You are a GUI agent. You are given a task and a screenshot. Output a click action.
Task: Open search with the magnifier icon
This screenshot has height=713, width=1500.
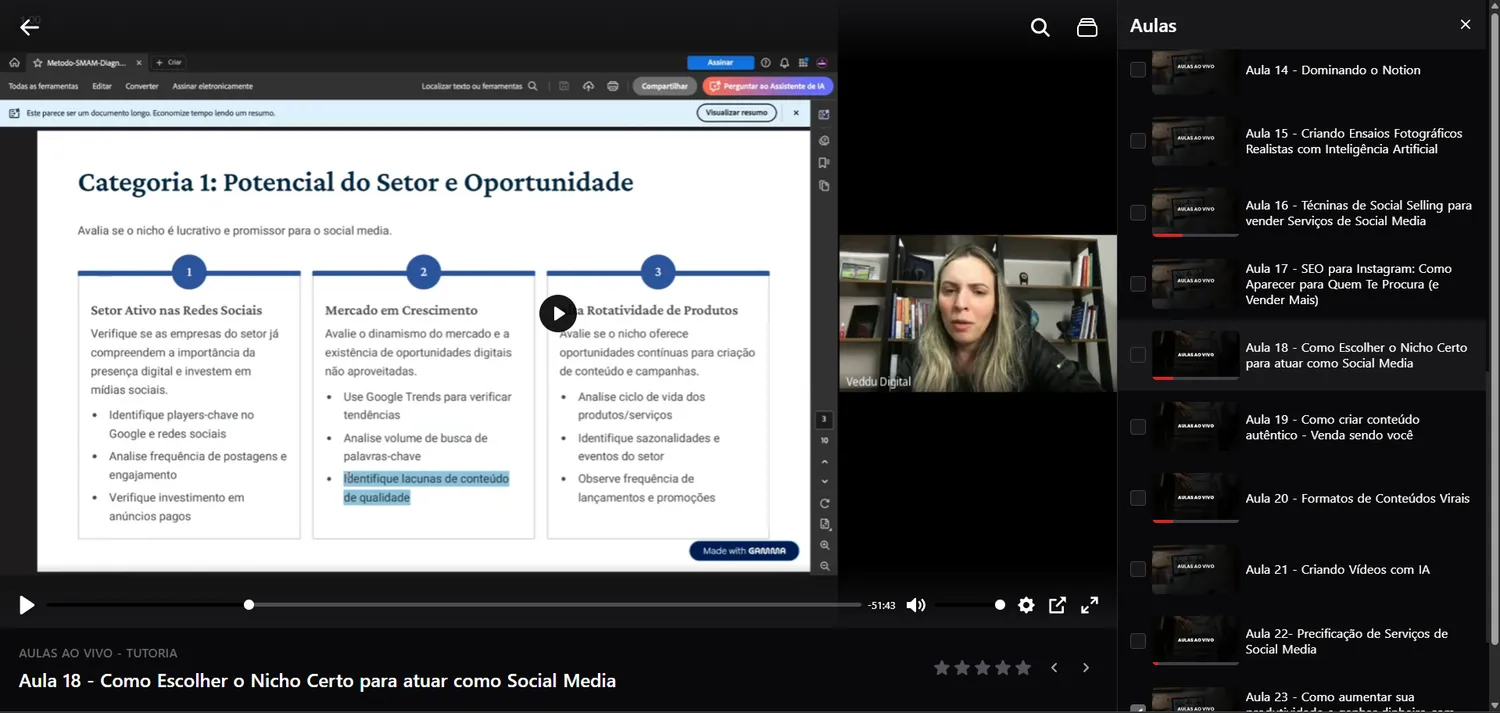(1040, 28)
